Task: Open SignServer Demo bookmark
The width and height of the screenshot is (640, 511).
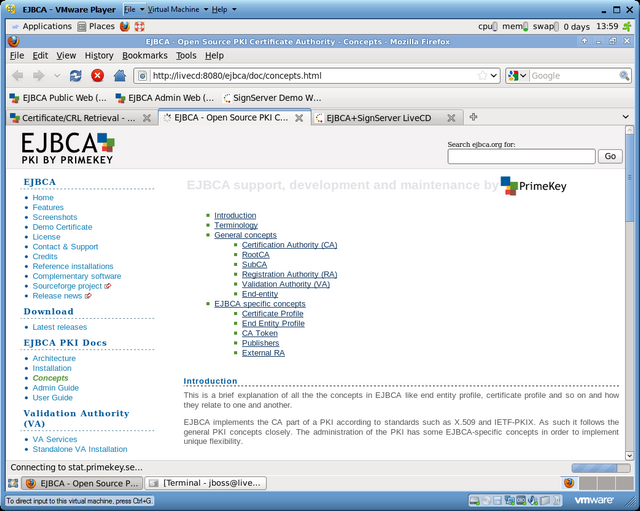Action: [272, 98]
